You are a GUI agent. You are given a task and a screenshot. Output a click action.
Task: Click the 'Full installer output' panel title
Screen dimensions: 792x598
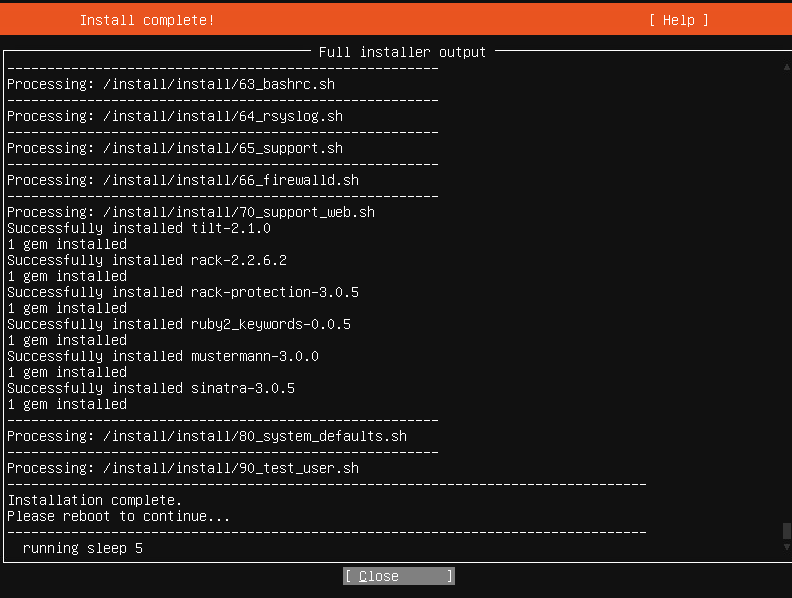pyautogui.click(x=402, y=52)
